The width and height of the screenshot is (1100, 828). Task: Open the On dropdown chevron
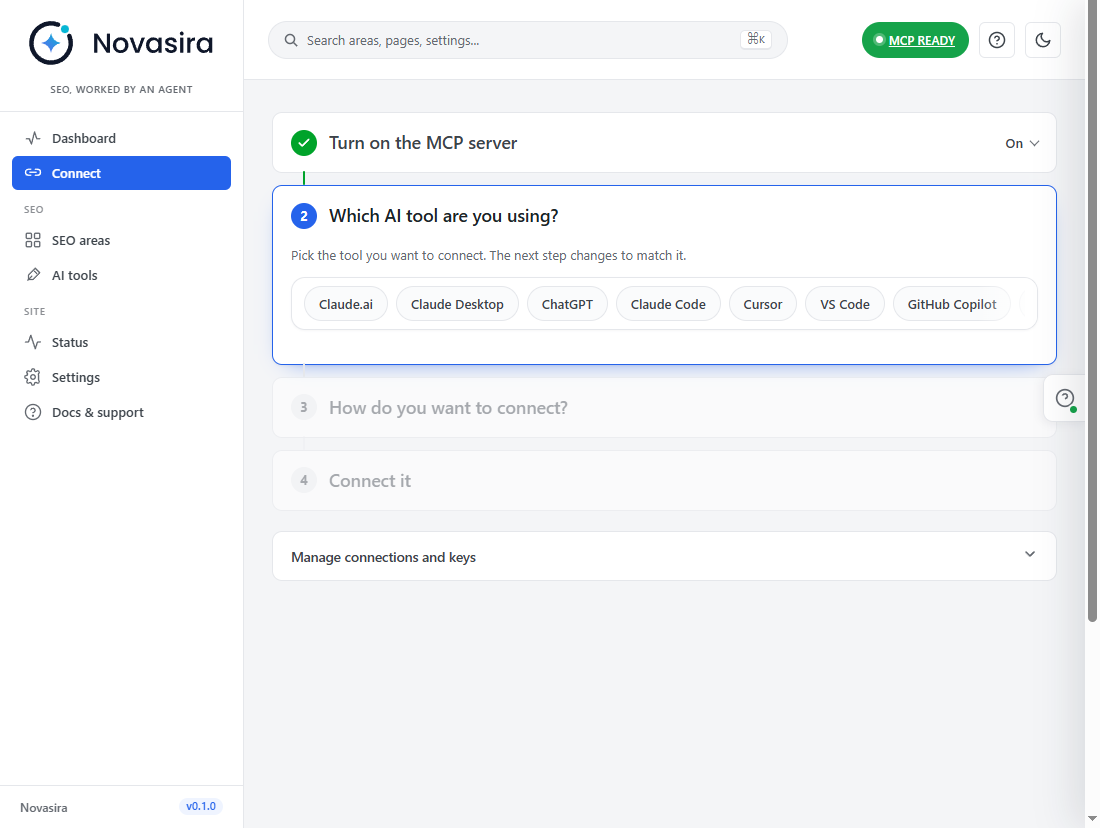[x=1034, y=143]
